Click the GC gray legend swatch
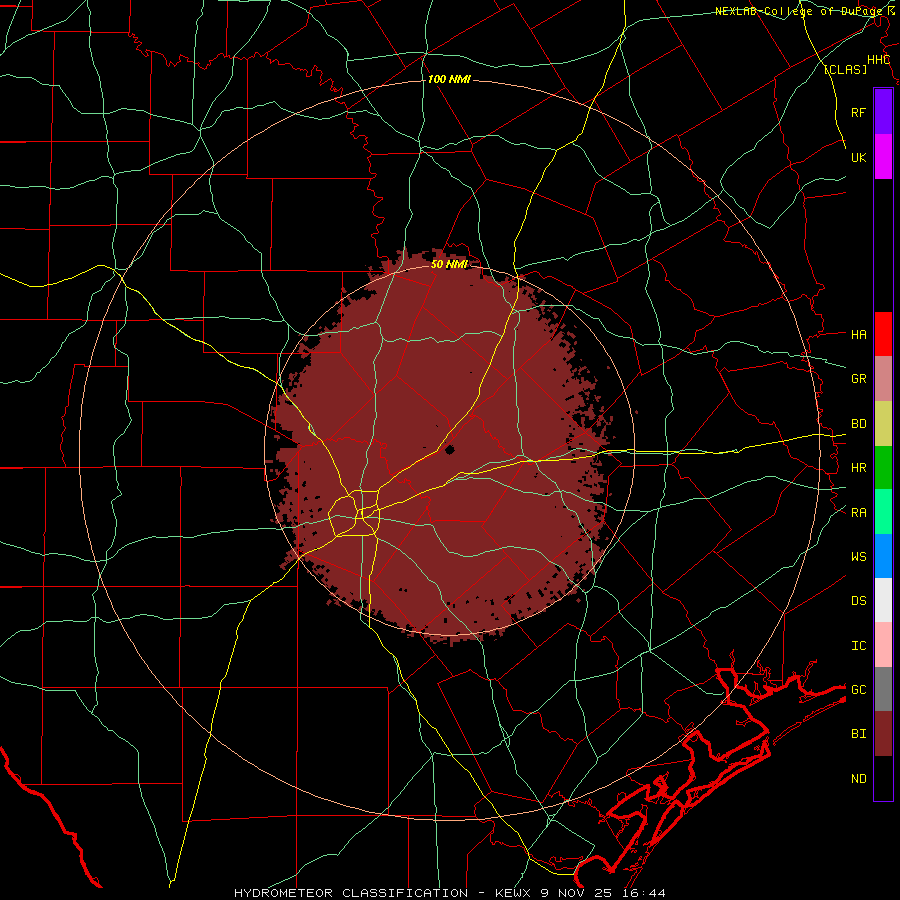 (883, 689)
